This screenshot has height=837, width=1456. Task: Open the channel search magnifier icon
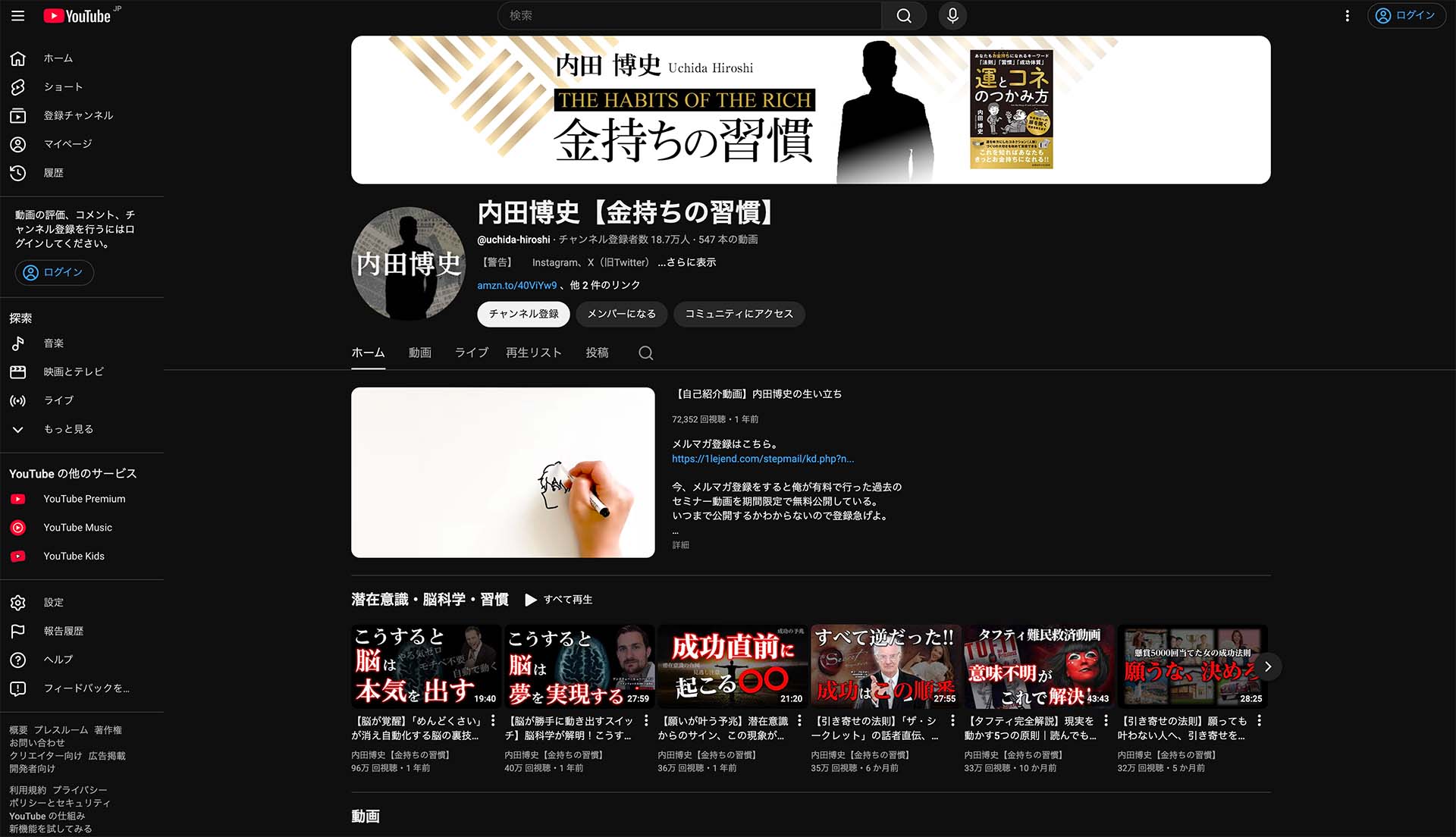point(645,353)
